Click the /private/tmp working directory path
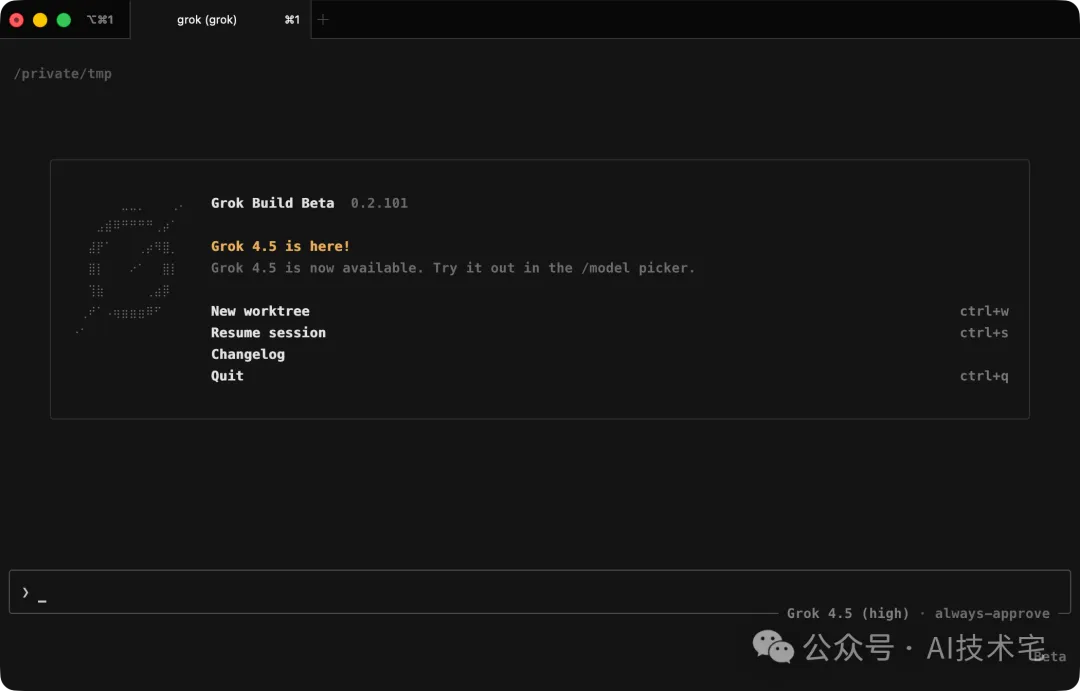The width and height of the screenshot is (1080, 691). coord(63,74)
